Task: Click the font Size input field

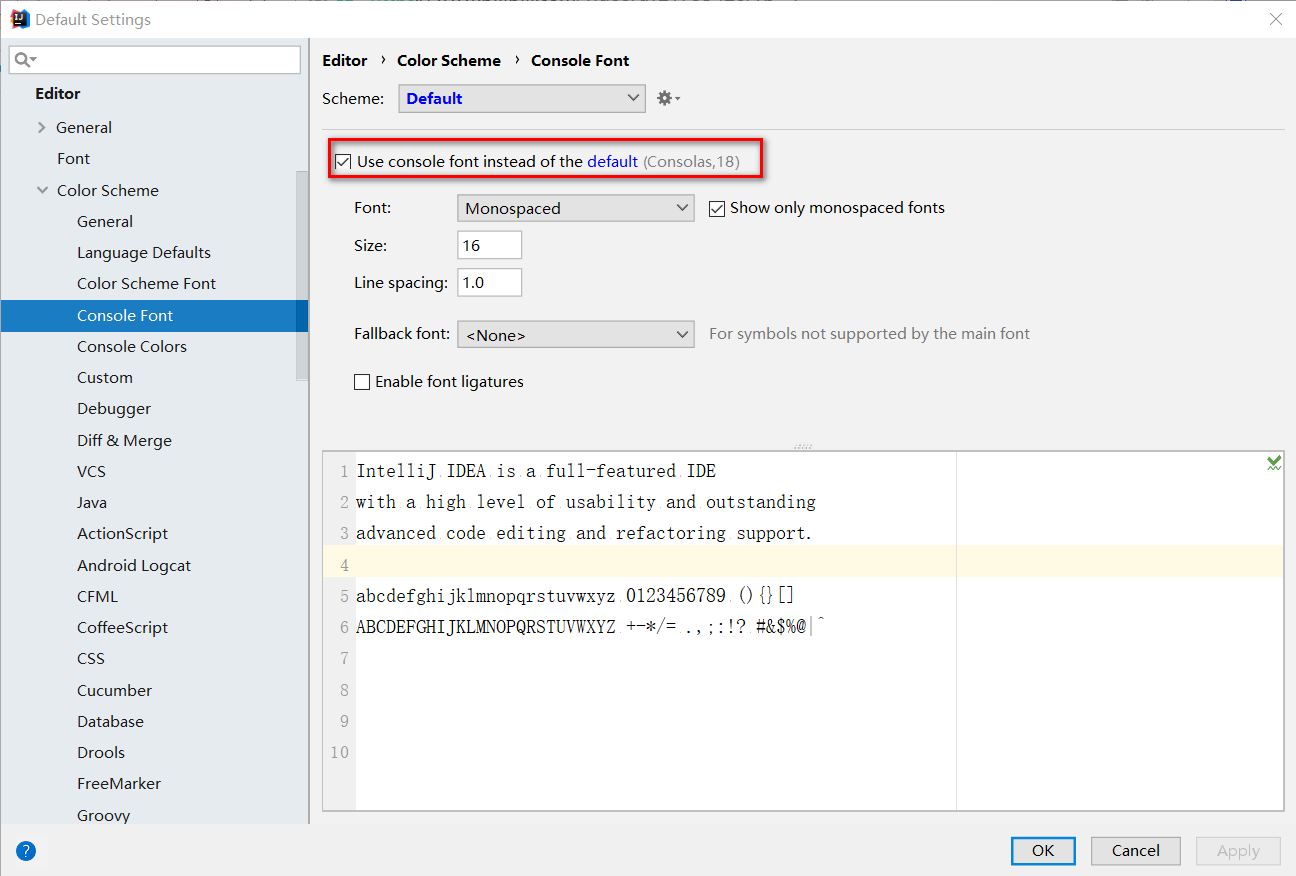Action: pyautogui.click(x=489, y=245)
